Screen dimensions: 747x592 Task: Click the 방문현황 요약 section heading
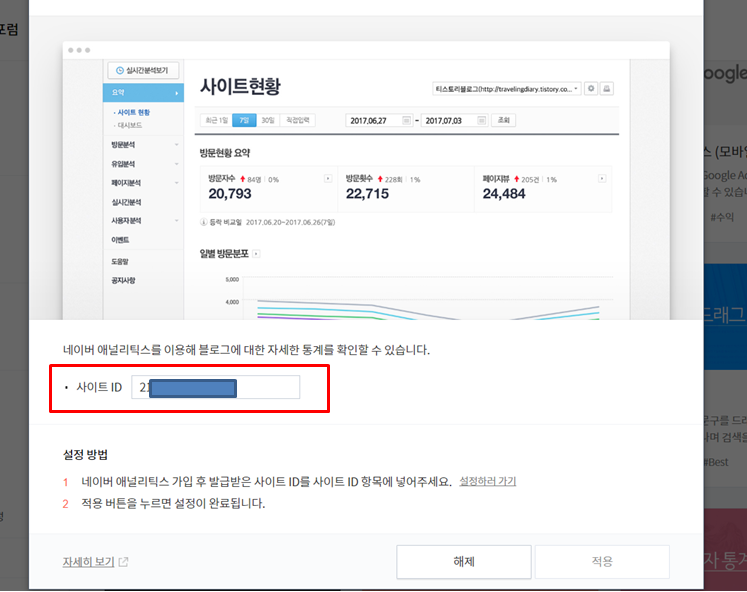click(x=225, y=153)
